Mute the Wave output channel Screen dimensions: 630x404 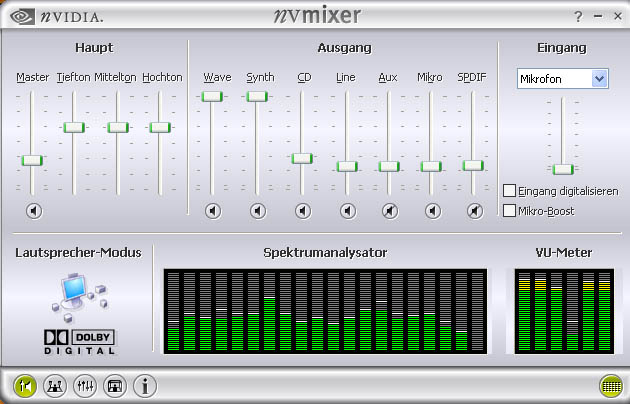tap(213, 211)
